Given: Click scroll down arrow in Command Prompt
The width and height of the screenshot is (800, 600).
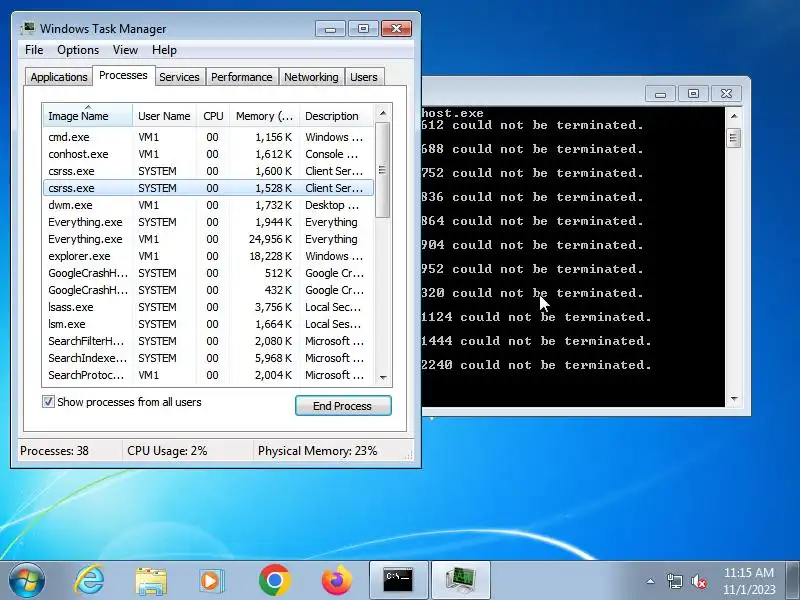Looking at the screenshot, I should click(x=734, y=398).
